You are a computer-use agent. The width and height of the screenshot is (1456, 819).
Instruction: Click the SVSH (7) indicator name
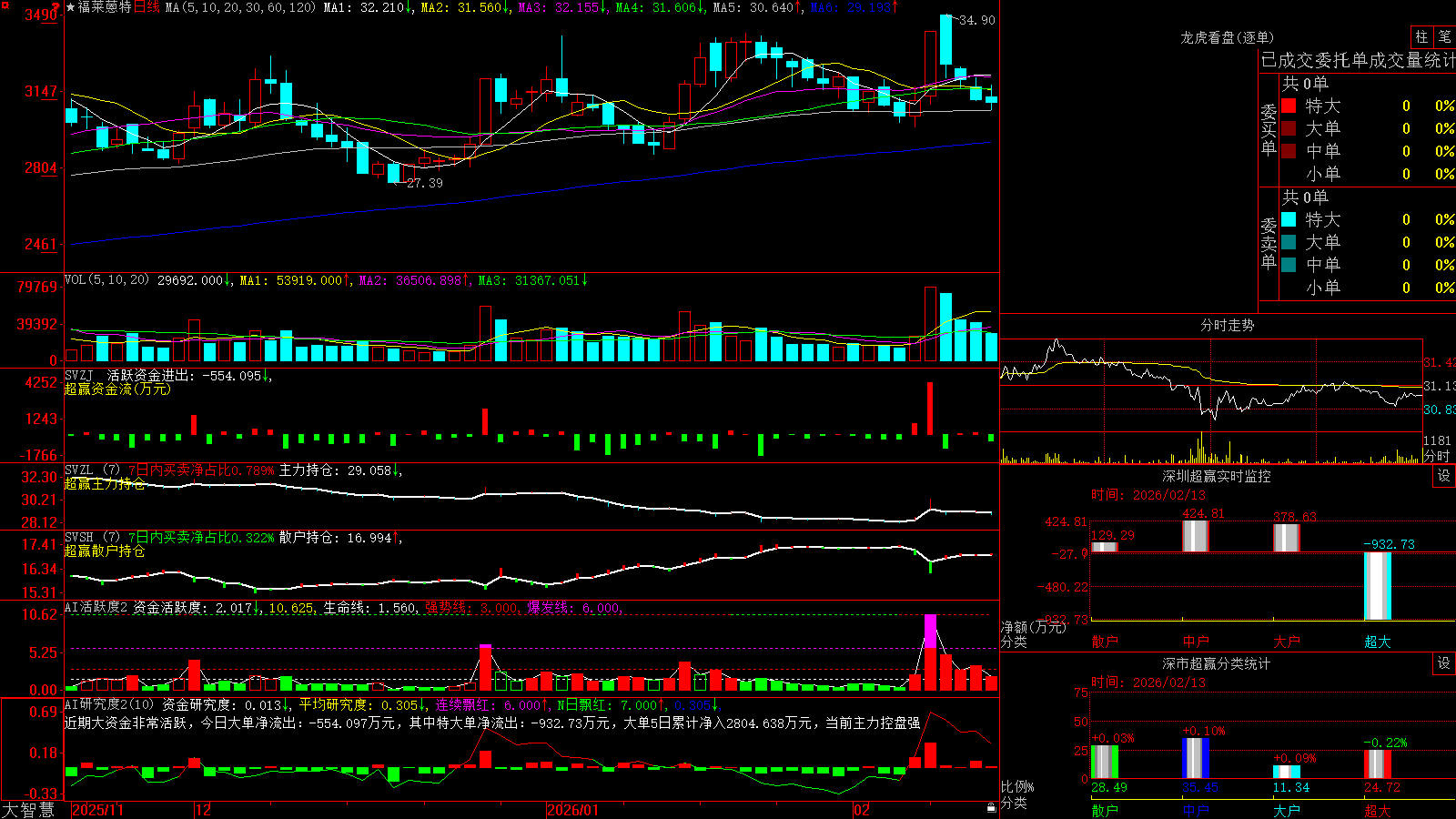92,538
